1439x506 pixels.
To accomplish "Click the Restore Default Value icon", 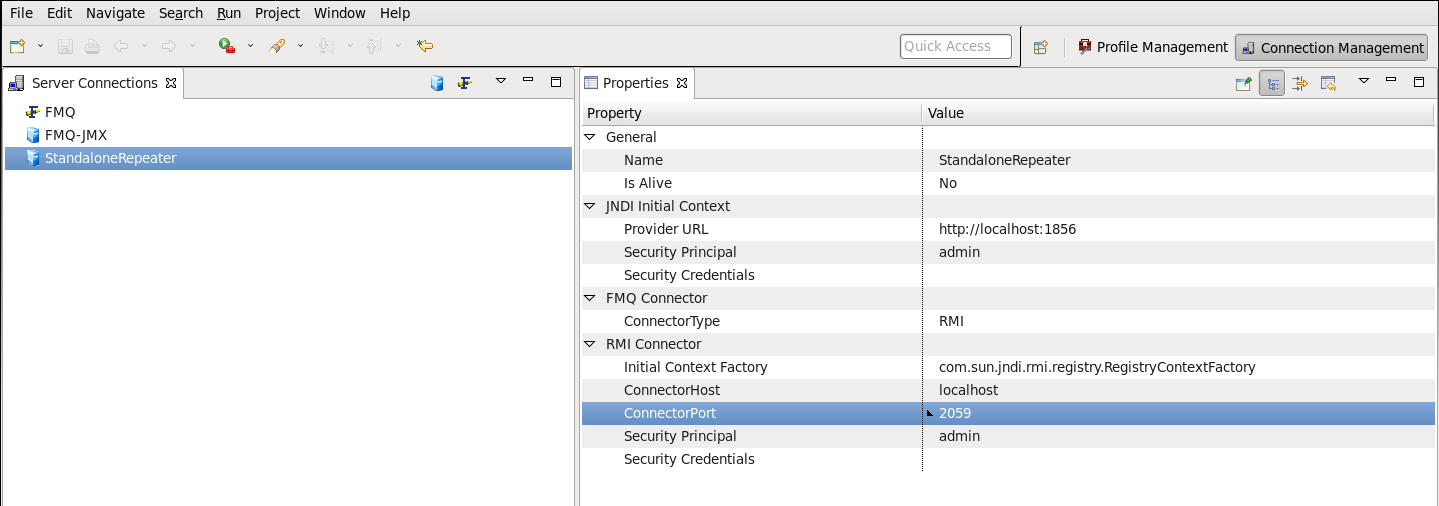I will pos(1328,84).
